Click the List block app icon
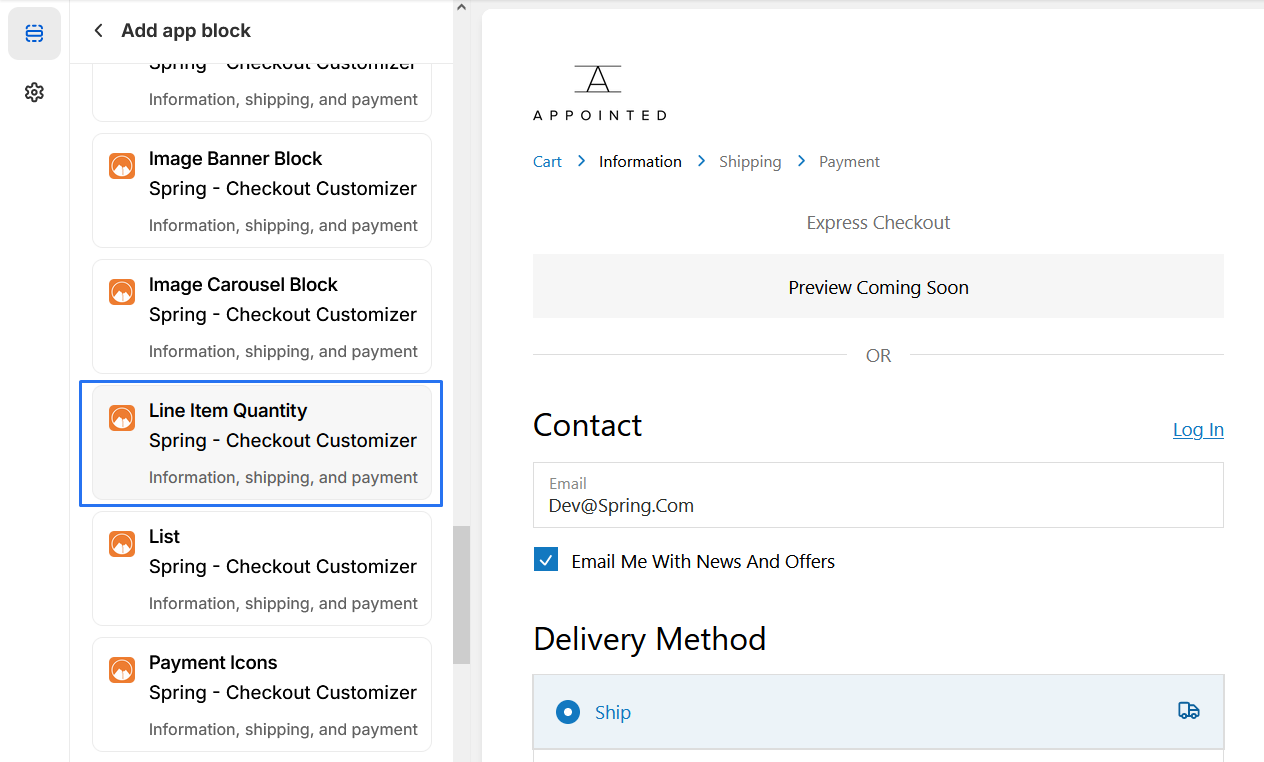 122,545
